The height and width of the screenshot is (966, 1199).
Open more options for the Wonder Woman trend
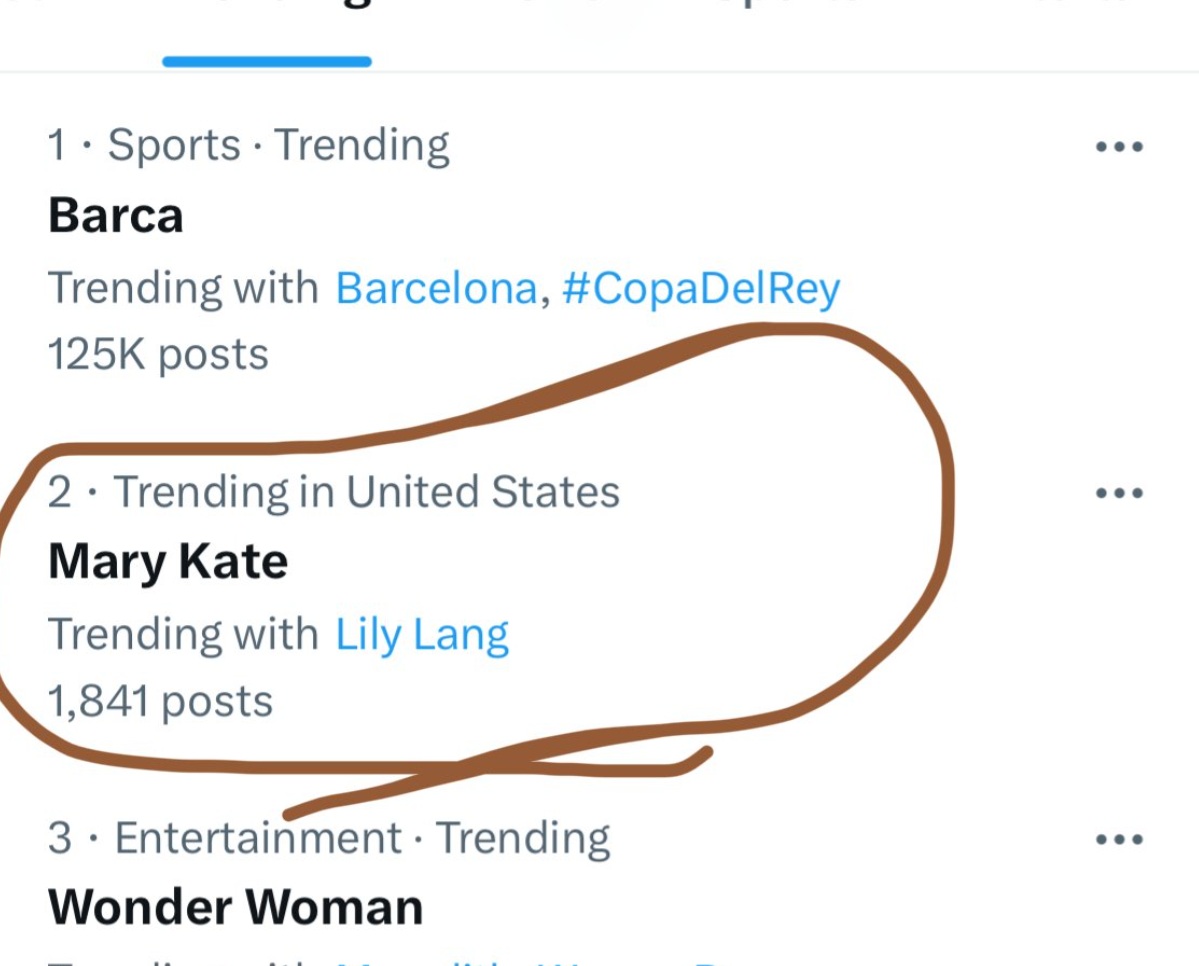coord(1119,839)
